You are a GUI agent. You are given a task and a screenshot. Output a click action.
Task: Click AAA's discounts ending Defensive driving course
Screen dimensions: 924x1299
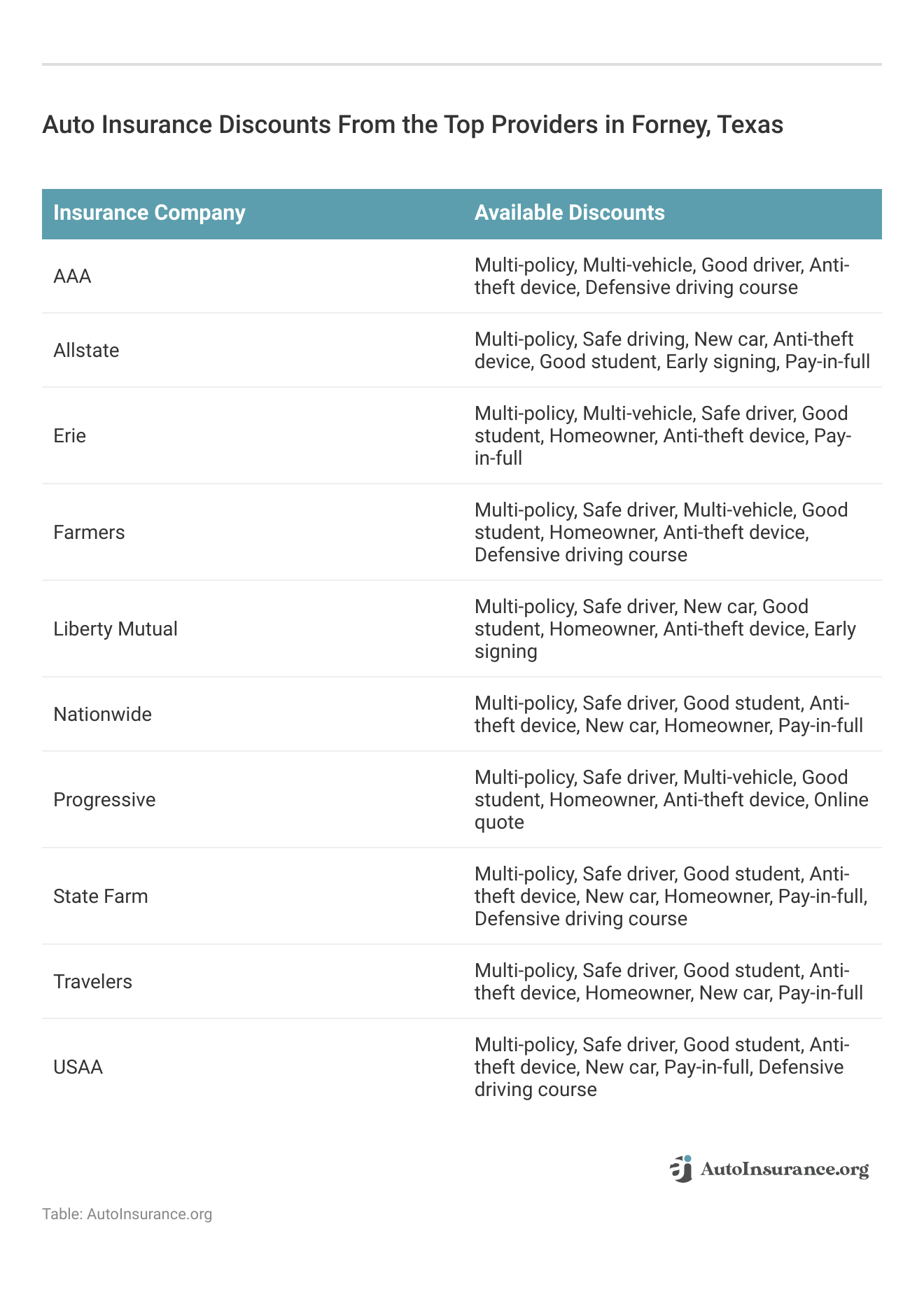coord(661,276)
